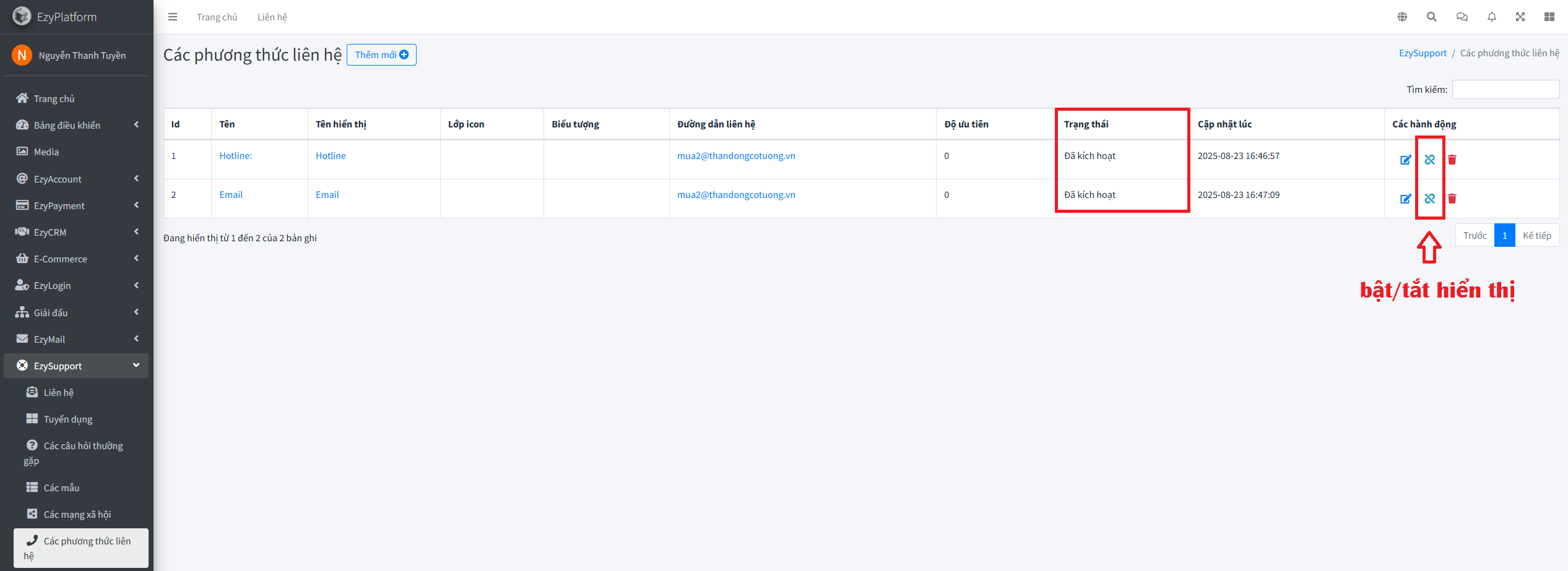Open the language globe icon in top bar
The width and height of the screenshot is (1568, 571).
(1402, 17)
